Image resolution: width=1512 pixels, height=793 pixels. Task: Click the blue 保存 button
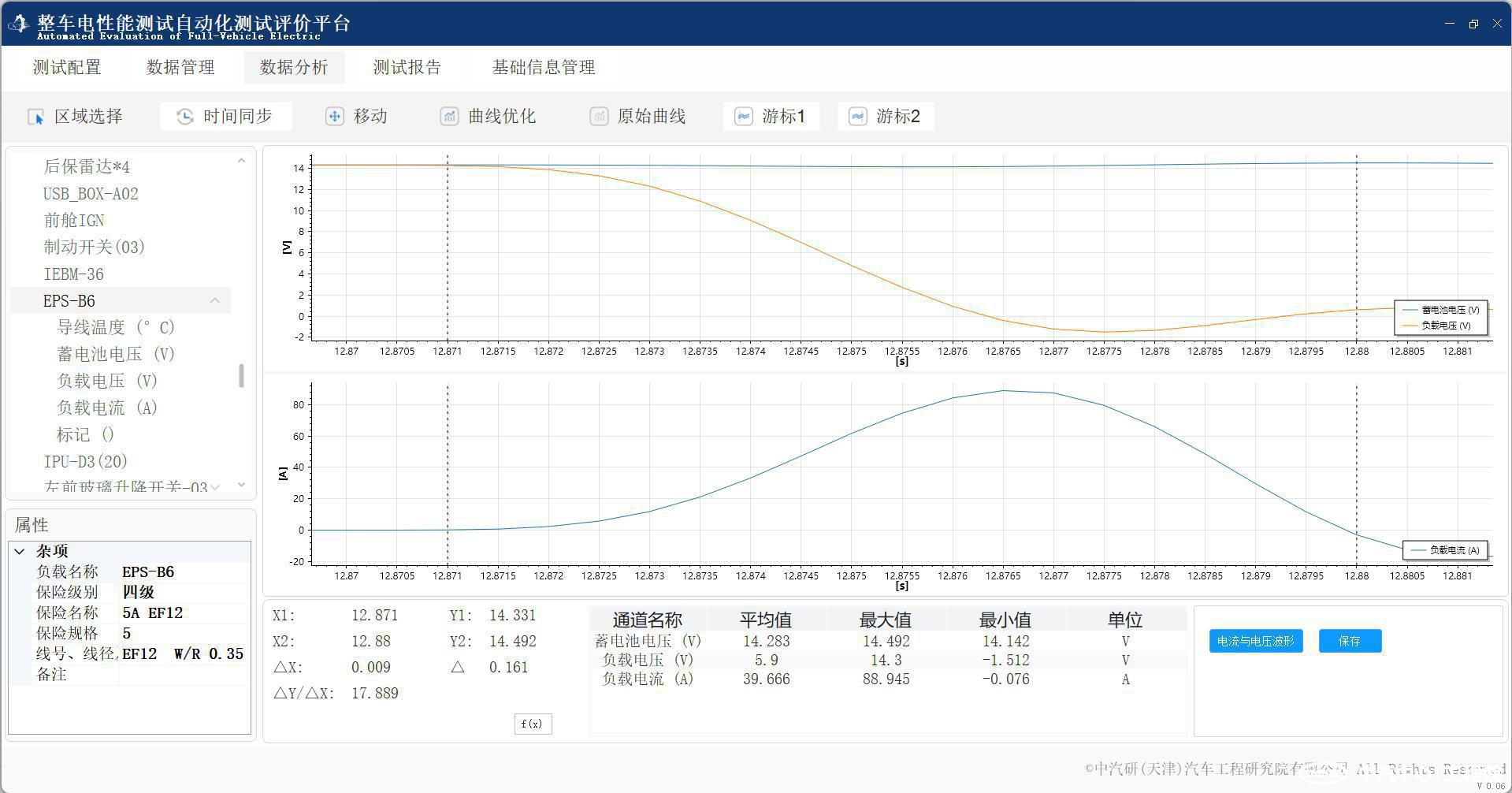(x=1349, y=641)
